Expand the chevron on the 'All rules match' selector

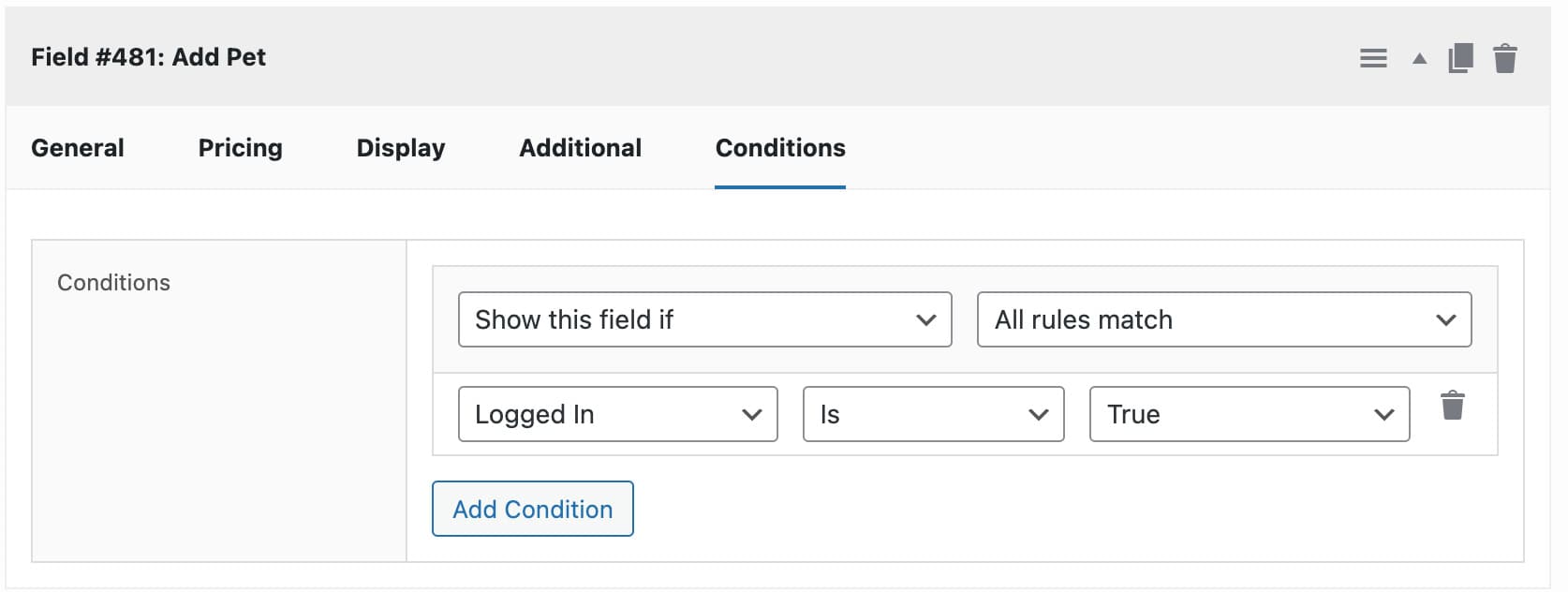1448,319
